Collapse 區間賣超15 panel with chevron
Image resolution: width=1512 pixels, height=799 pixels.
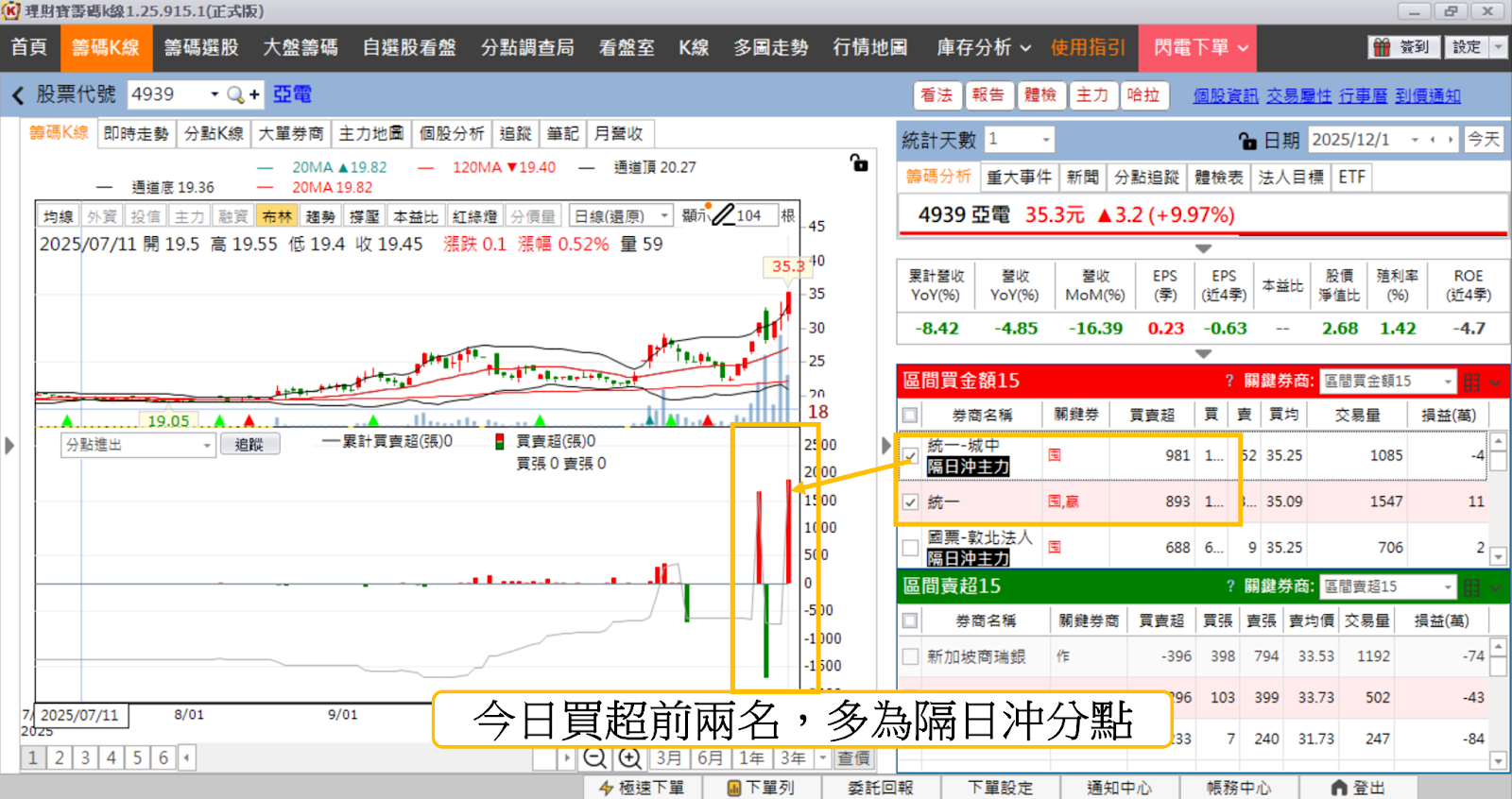pyautogui.click(x=1495, y=587)
